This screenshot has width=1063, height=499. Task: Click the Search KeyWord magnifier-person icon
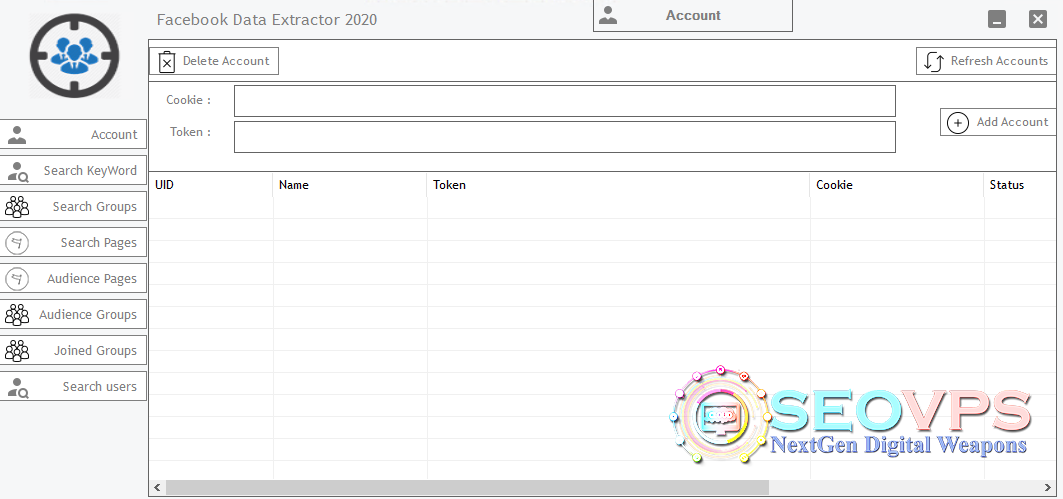point(18,171)
